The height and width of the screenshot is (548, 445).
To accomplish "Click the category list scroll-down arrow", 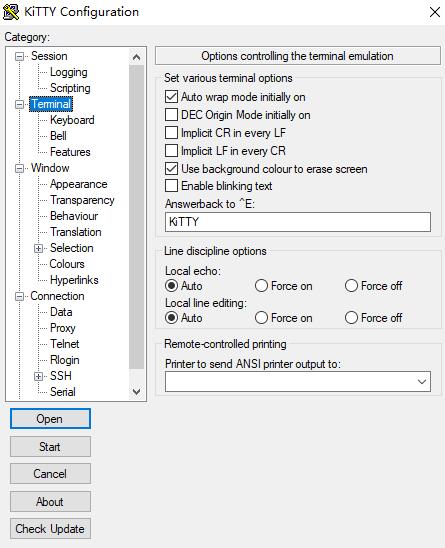I will pos(137,392).
